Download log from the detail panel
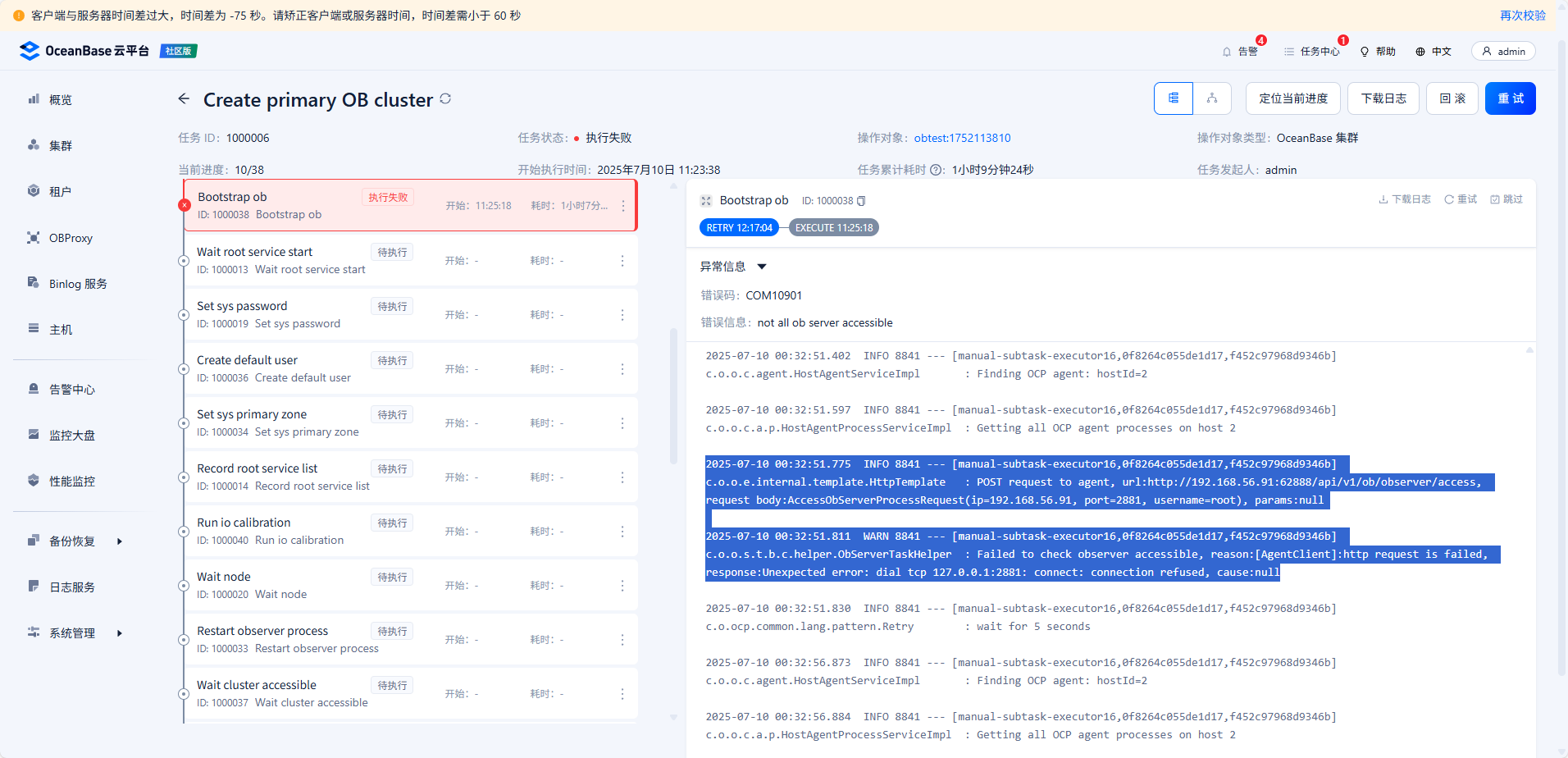This screenshot has height=758, width=1568. [1405, 199]
